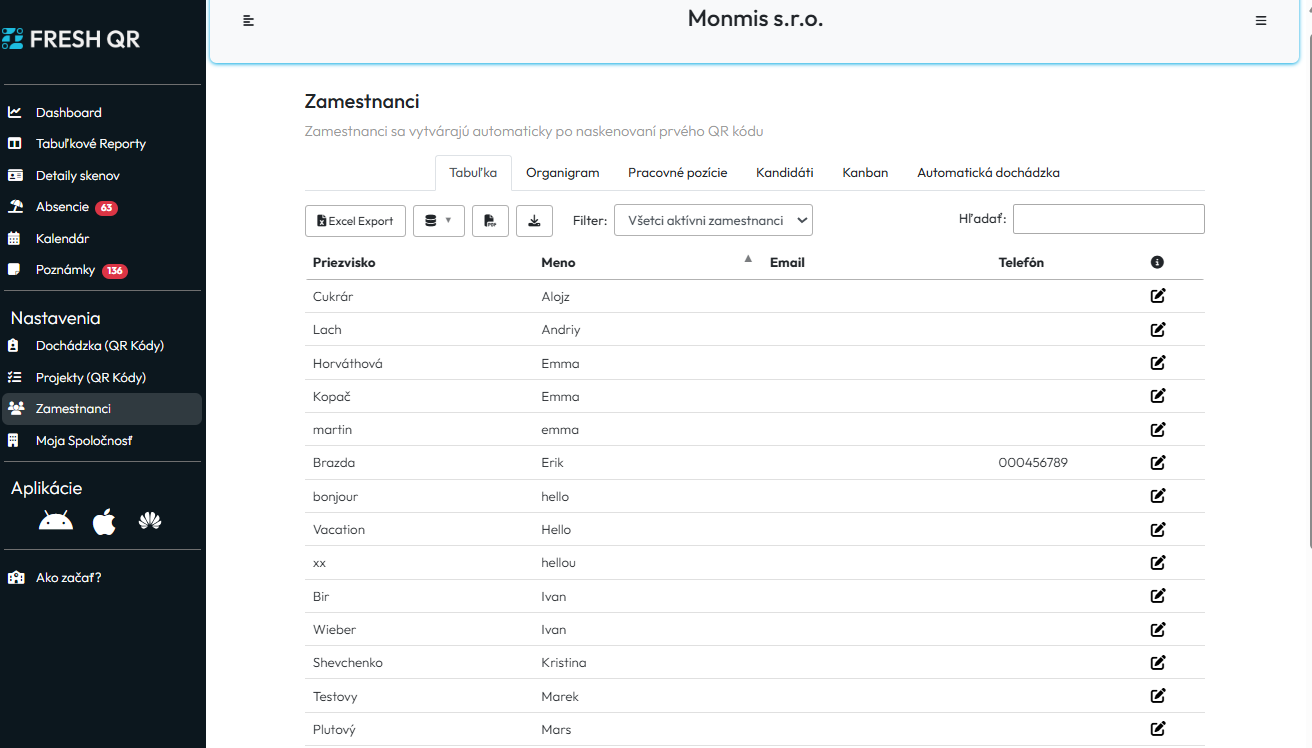This screenshot has width=1312, height=748.
Task: Go to Absencie in the sidebar
Action: point(62,207)
